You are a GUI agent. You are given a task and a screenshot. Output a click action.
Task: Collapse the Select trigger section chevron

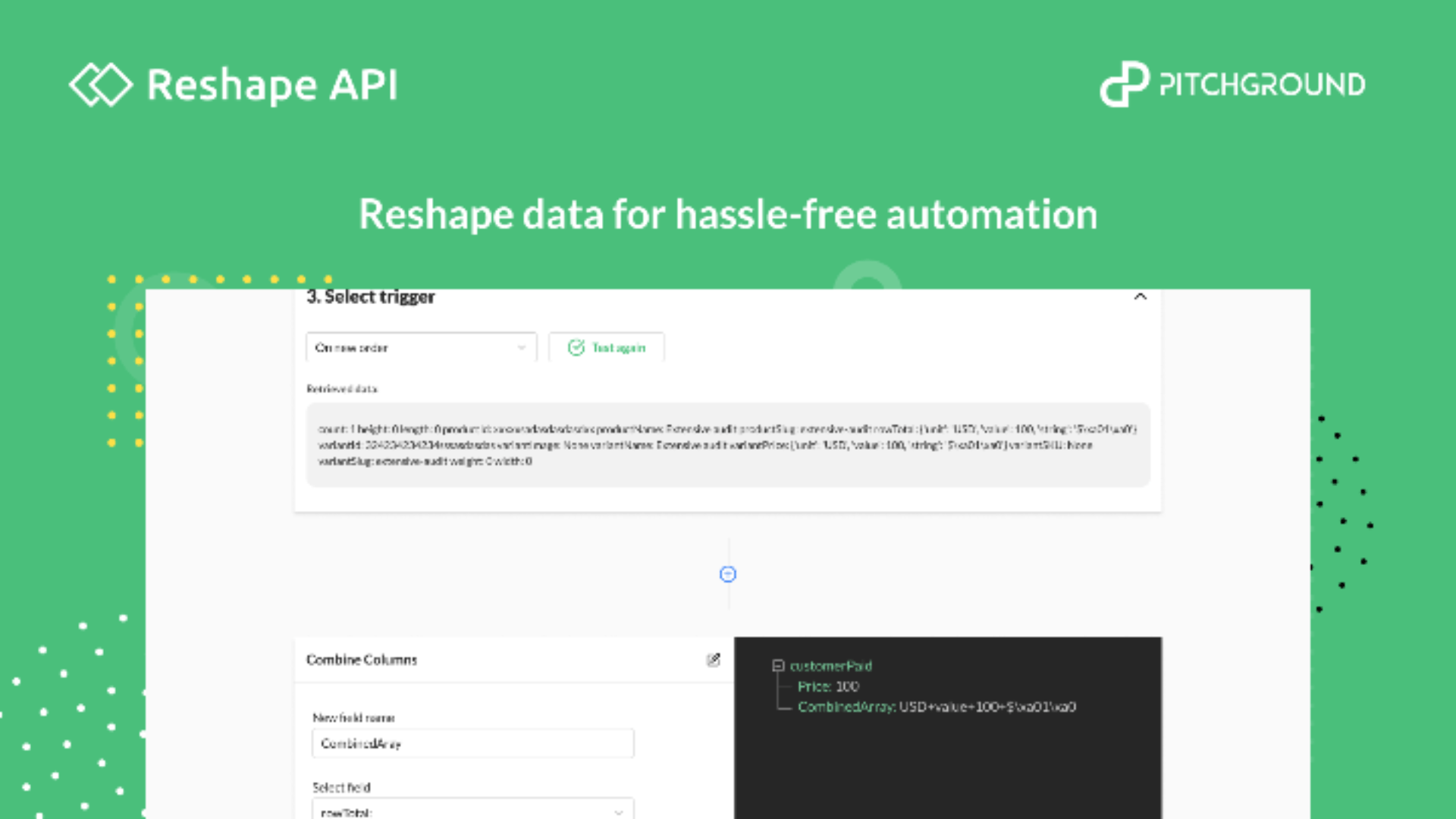pos(1140,297)
